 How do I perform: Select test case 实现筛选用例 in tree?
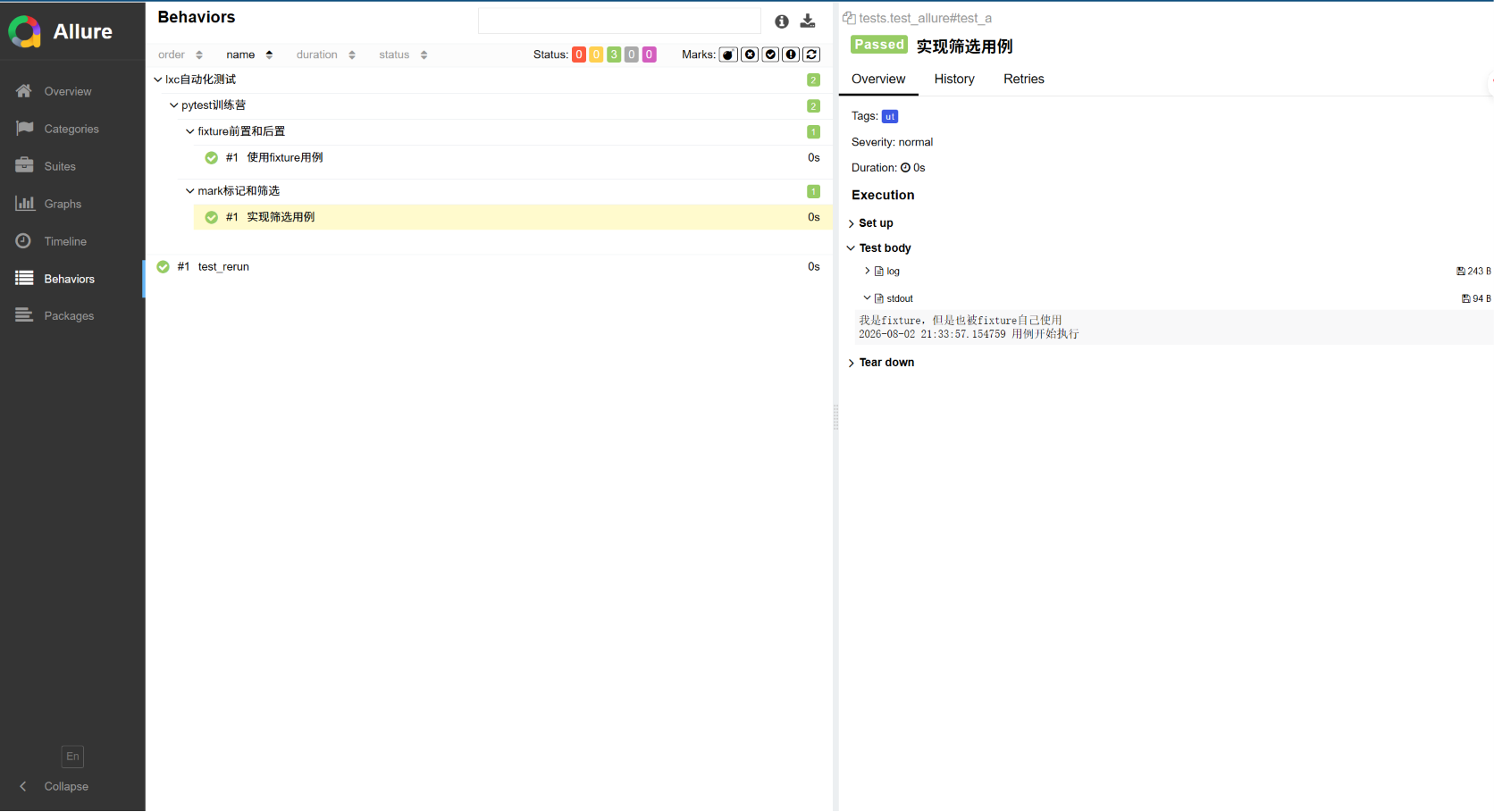[513, 217]
